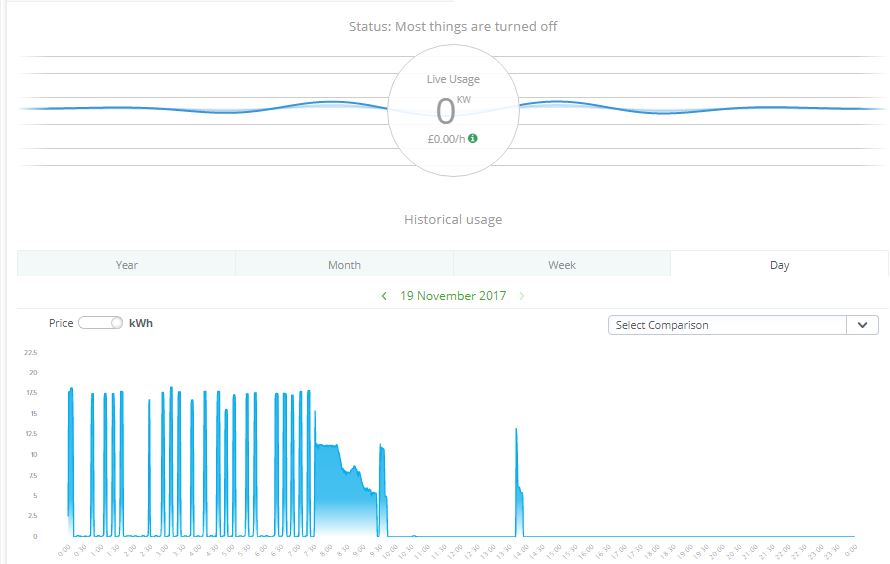The width and height of the screenshot is (890, 564).
Task: Go to previous day using left arrow
Action: tap(384, 296)
